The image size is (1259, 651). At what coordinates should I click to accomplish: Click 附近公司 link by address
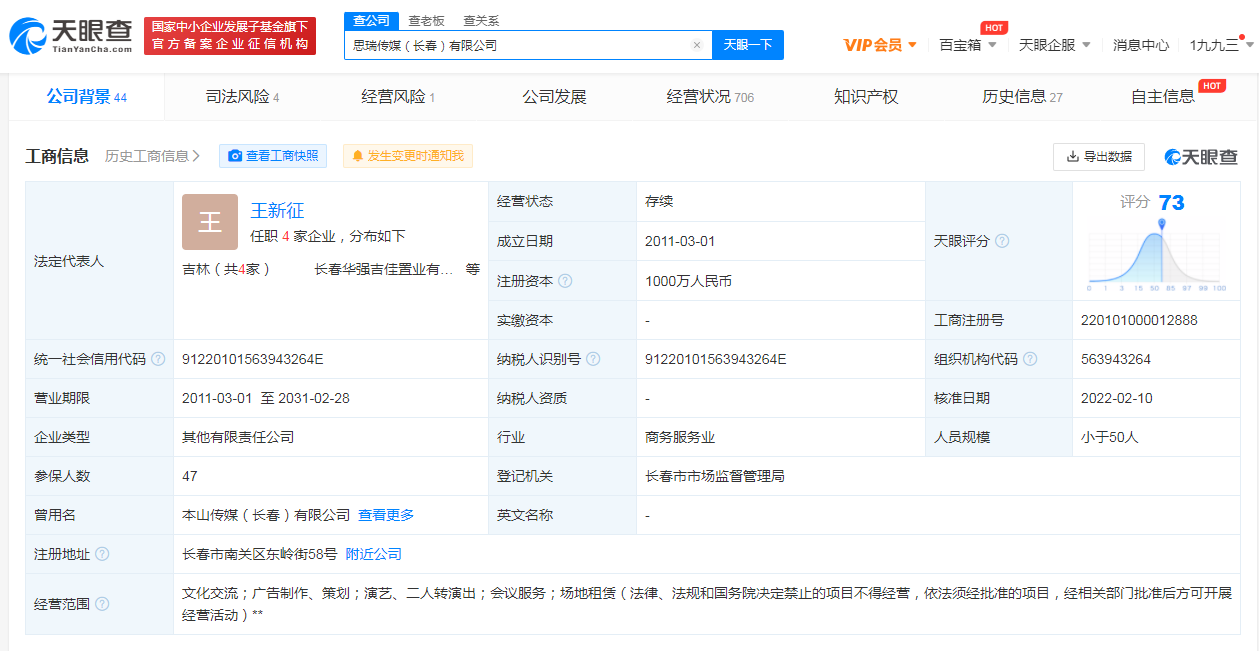click(x=373, y=554)
